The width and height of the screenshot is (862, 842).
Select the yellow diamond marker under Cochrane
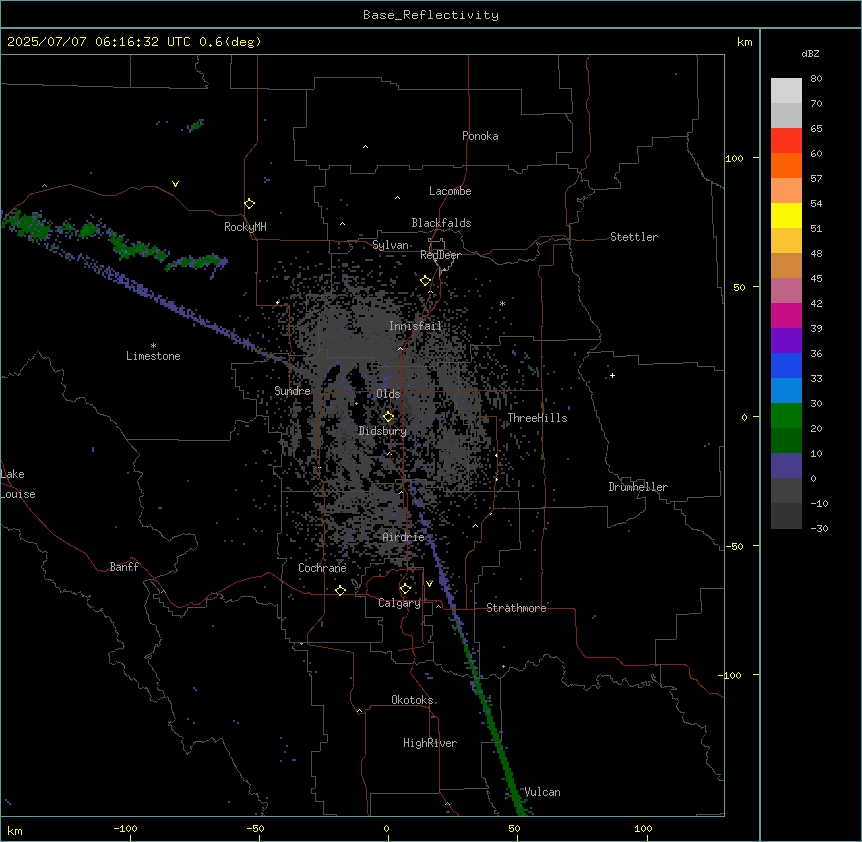(340, 590)
